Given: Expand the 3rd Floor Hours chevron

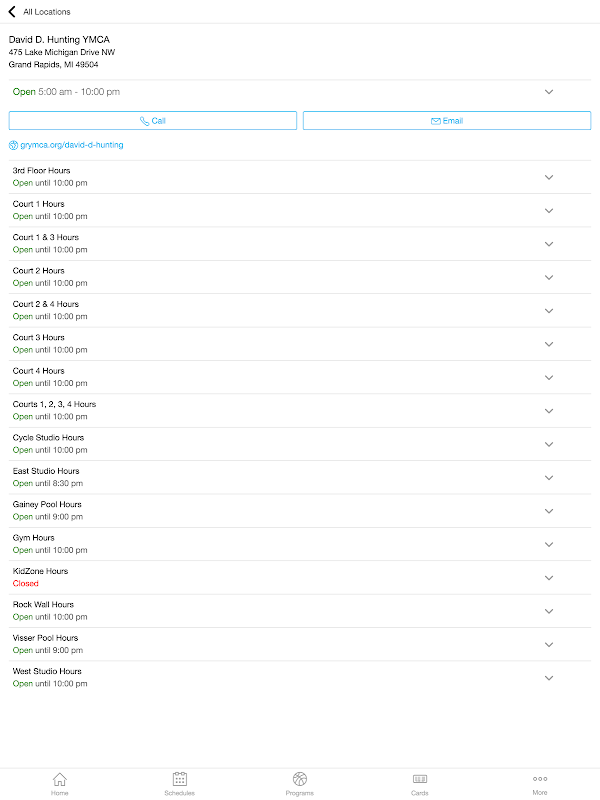Looking at the screenshot, I should tap(549, 177).
